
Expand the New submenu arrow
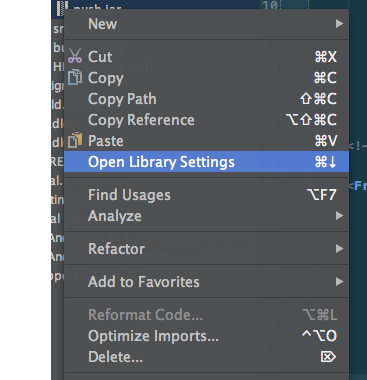tap(339, 24)
